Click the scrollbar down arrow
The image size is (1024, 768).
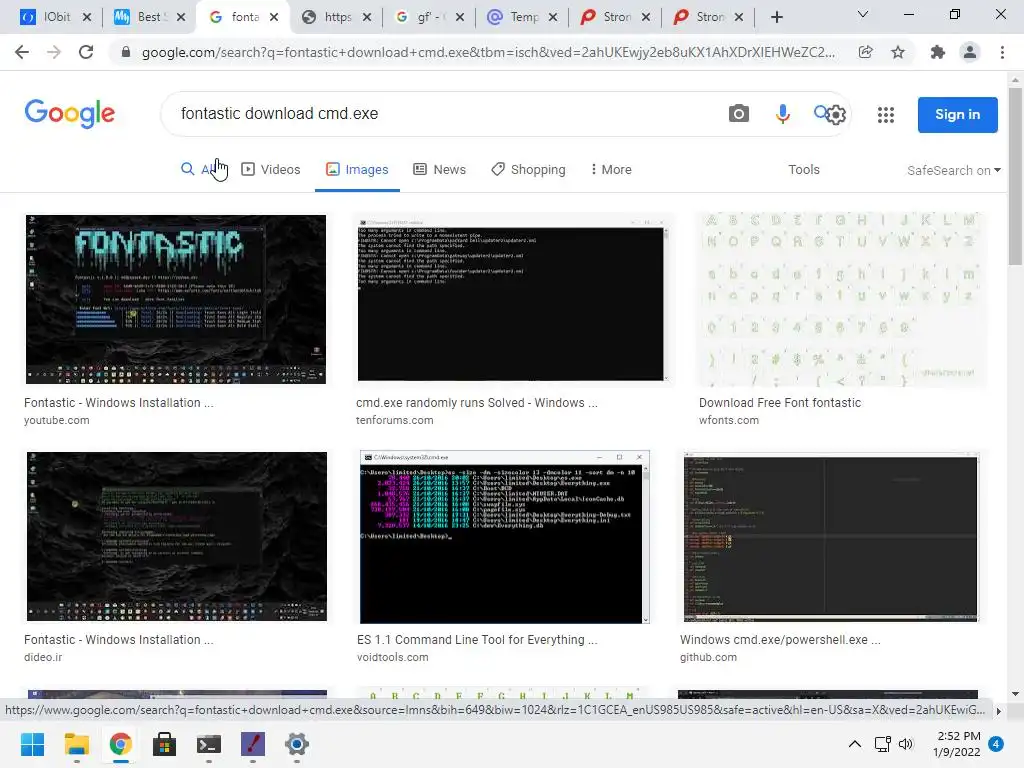(1015, 694)
